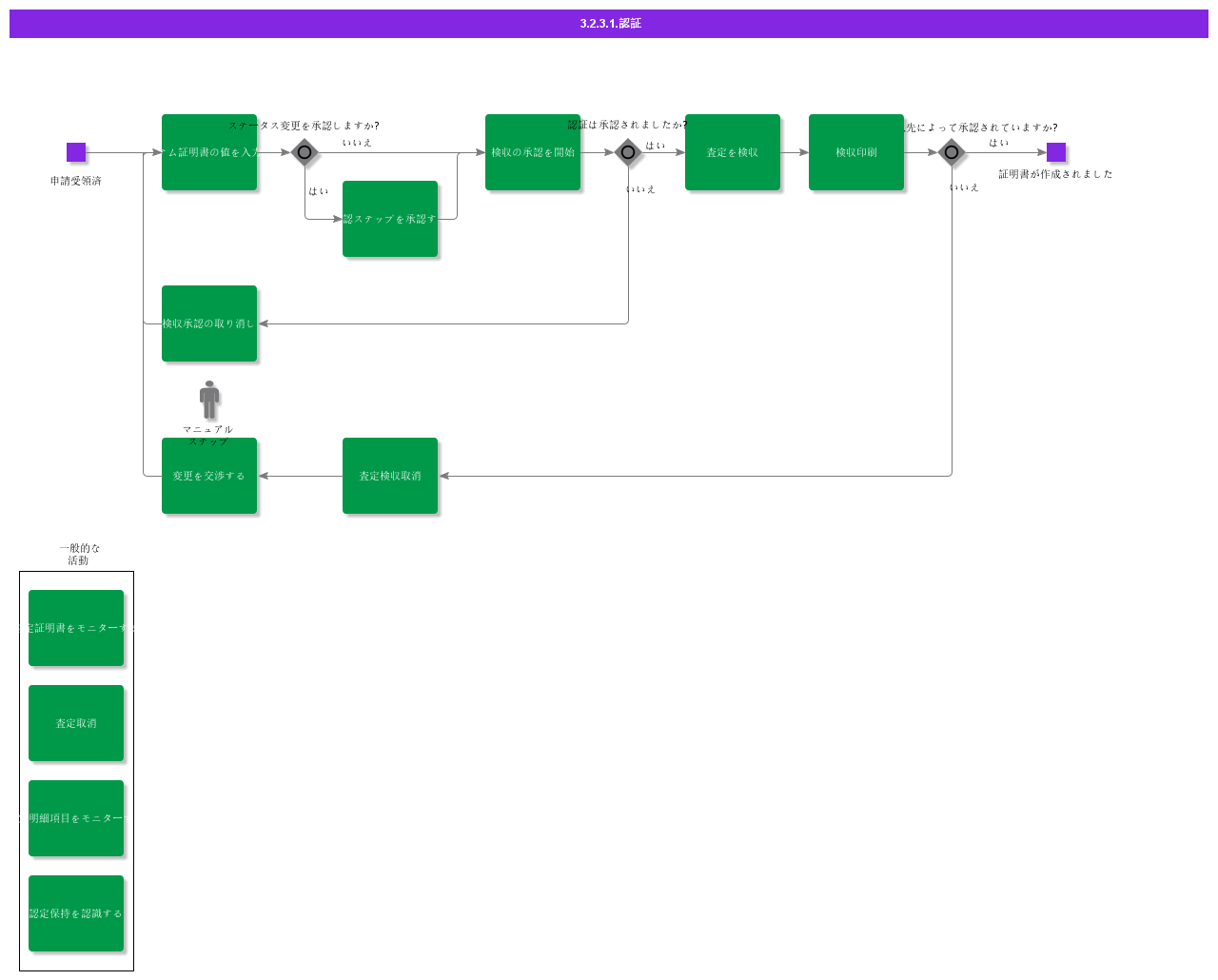
Task: Open the 検収の承認を開始 process box
Action: point(533,152)
